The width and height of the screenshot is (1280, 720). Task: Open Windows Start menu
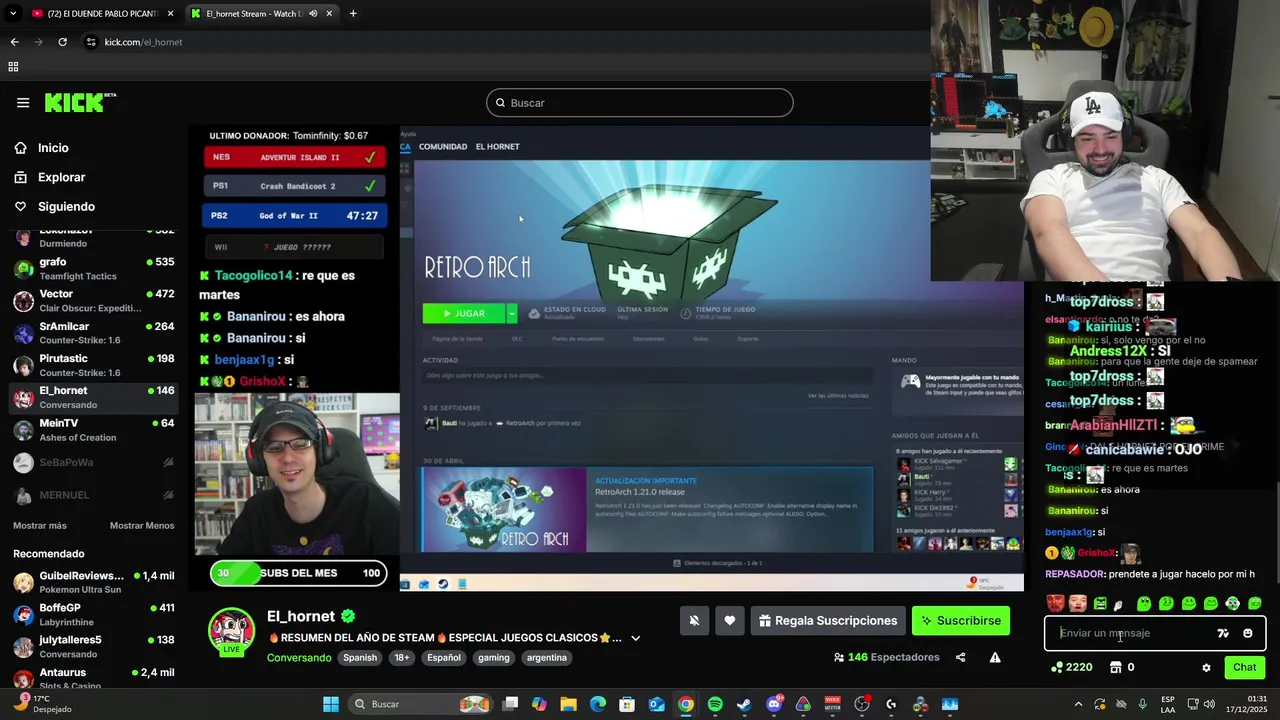[331, 704]
